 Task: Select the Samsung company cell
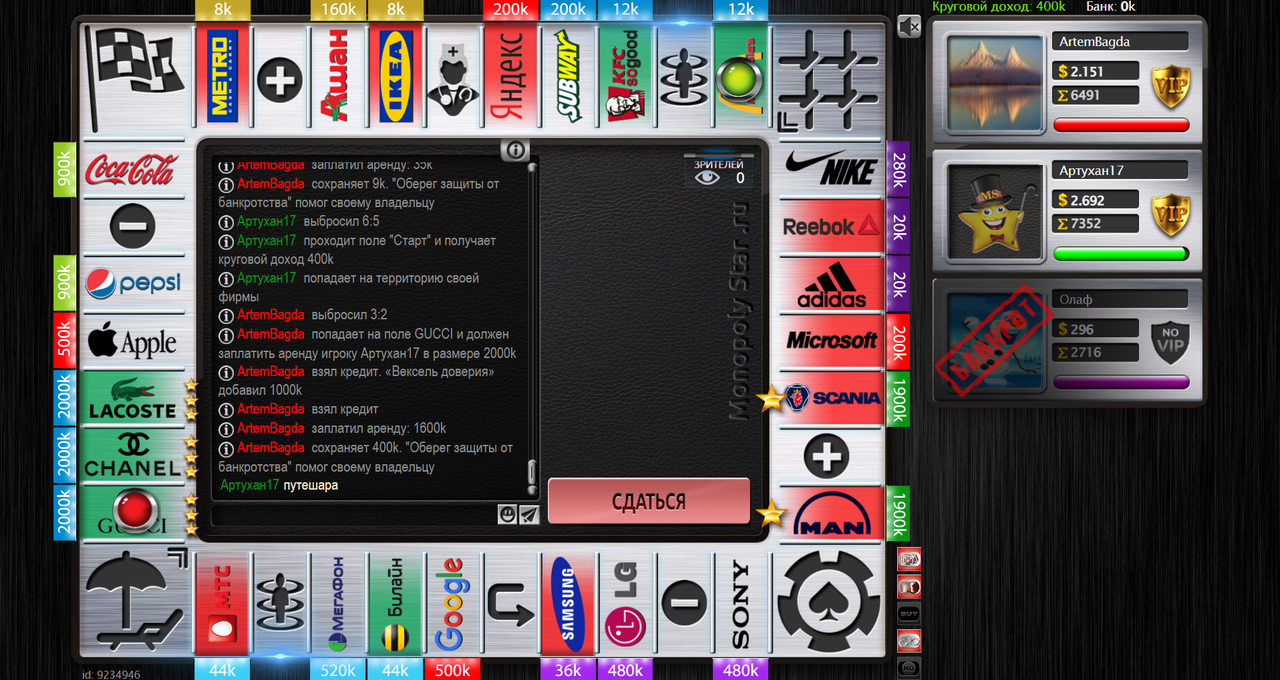point(569,603)
